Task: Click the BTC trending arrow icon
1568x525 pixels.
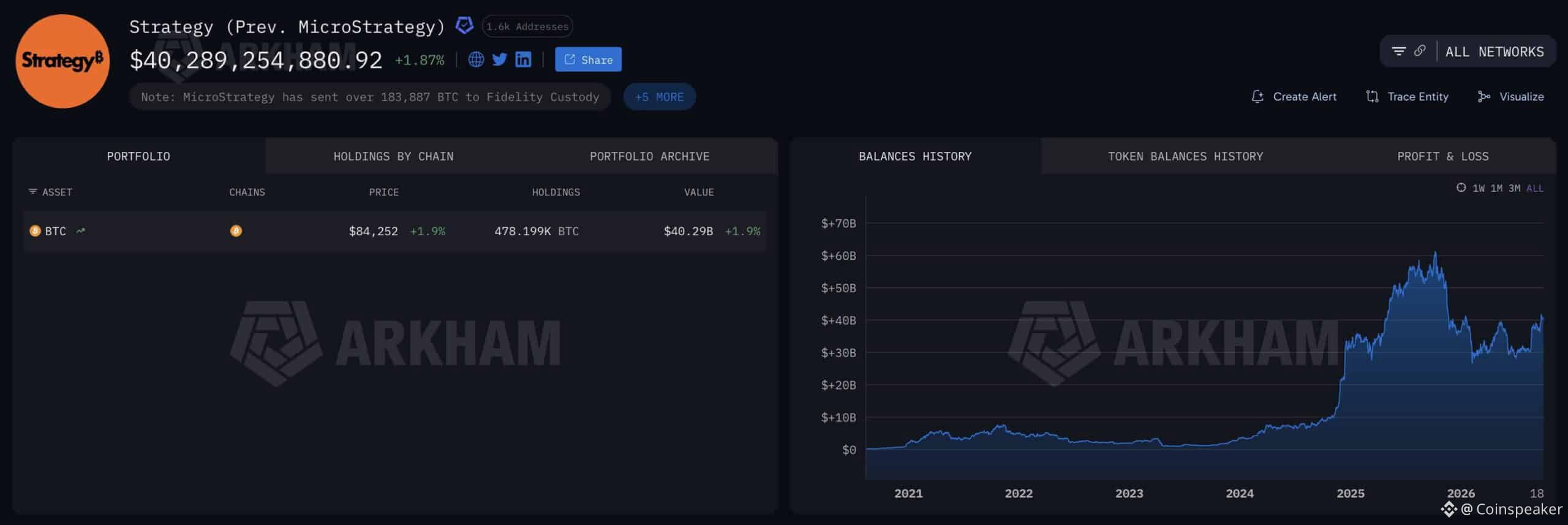Action: coord(80,231)
